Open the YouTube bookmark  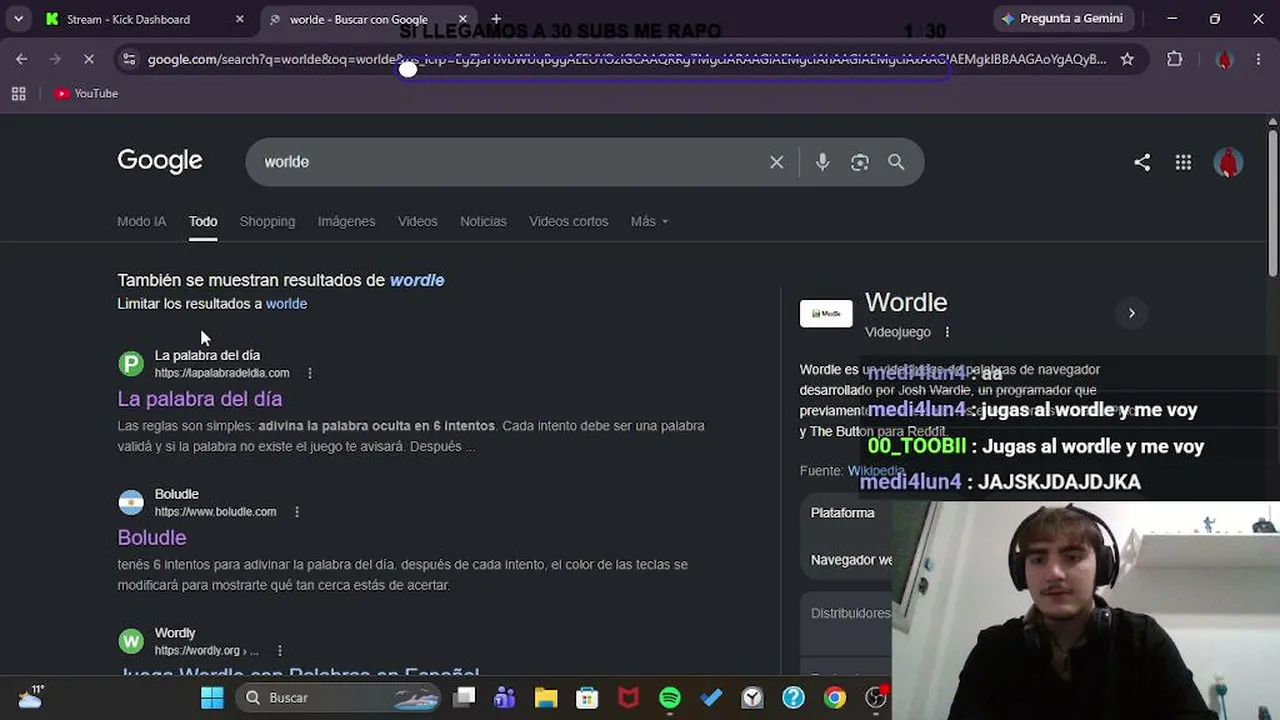click(87, 93)
